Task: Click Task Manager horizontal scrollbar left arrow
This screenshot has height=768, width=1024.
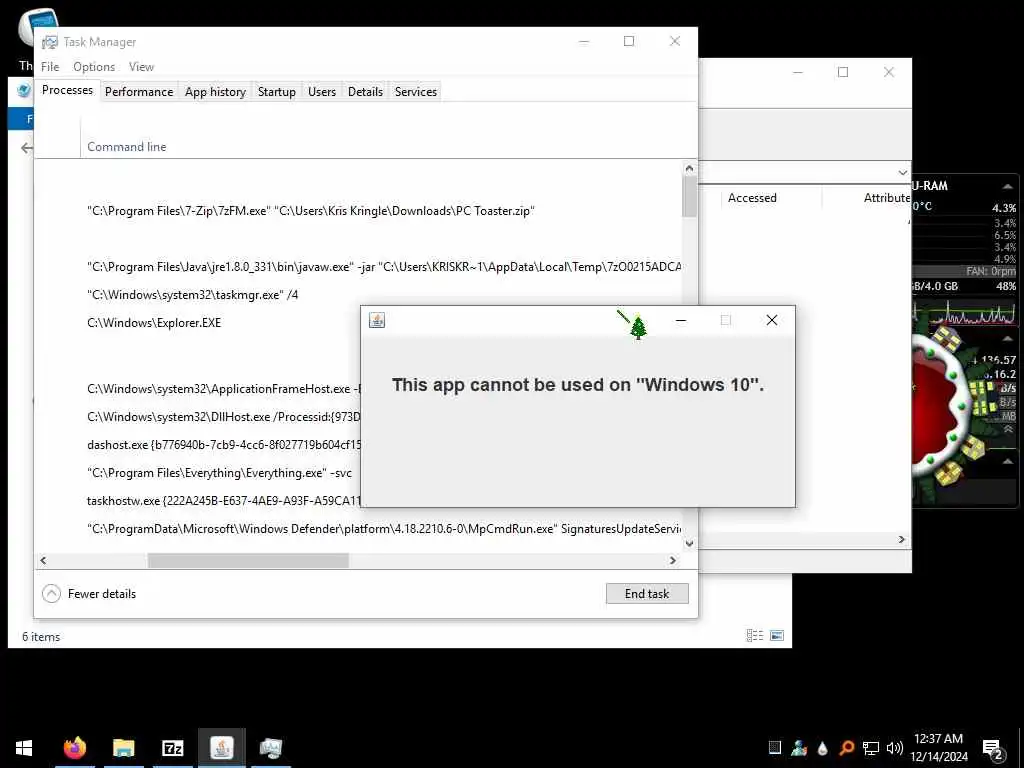Action: coord(43,560)
